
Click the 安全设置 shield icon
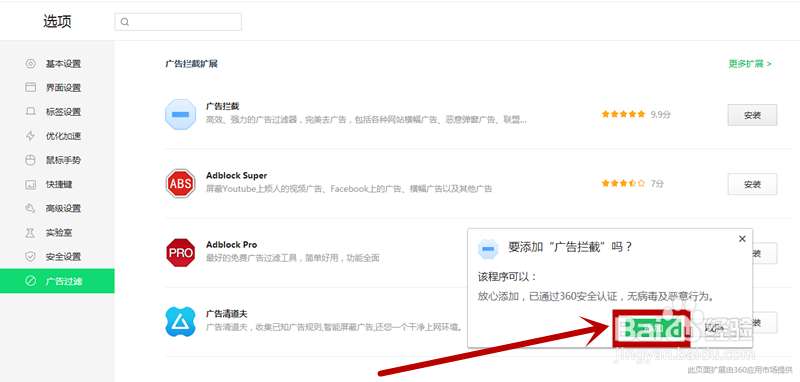(31, 257)
